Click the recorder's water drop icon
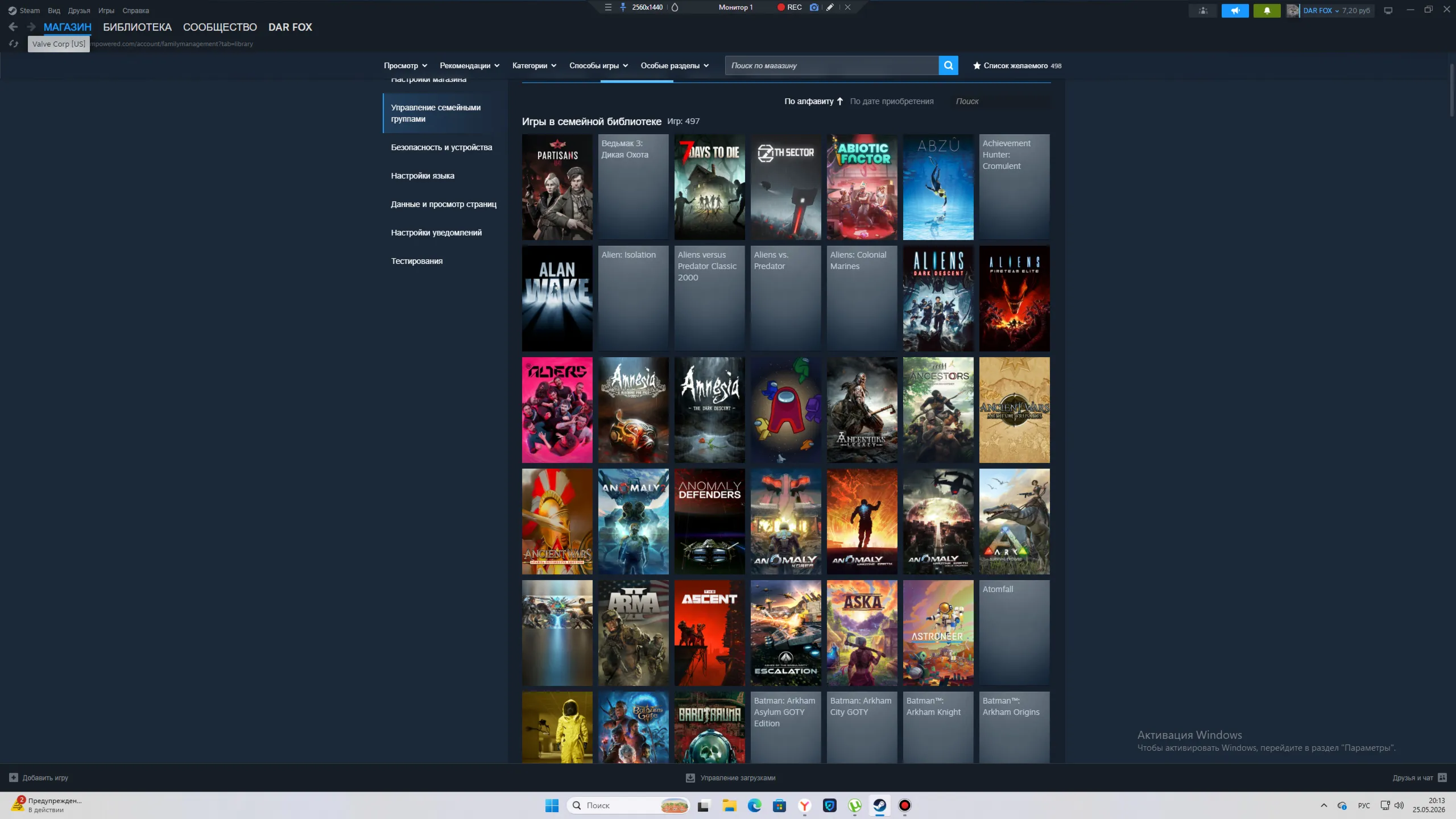This screenshot has height=819, width=1456. (675, 7)
